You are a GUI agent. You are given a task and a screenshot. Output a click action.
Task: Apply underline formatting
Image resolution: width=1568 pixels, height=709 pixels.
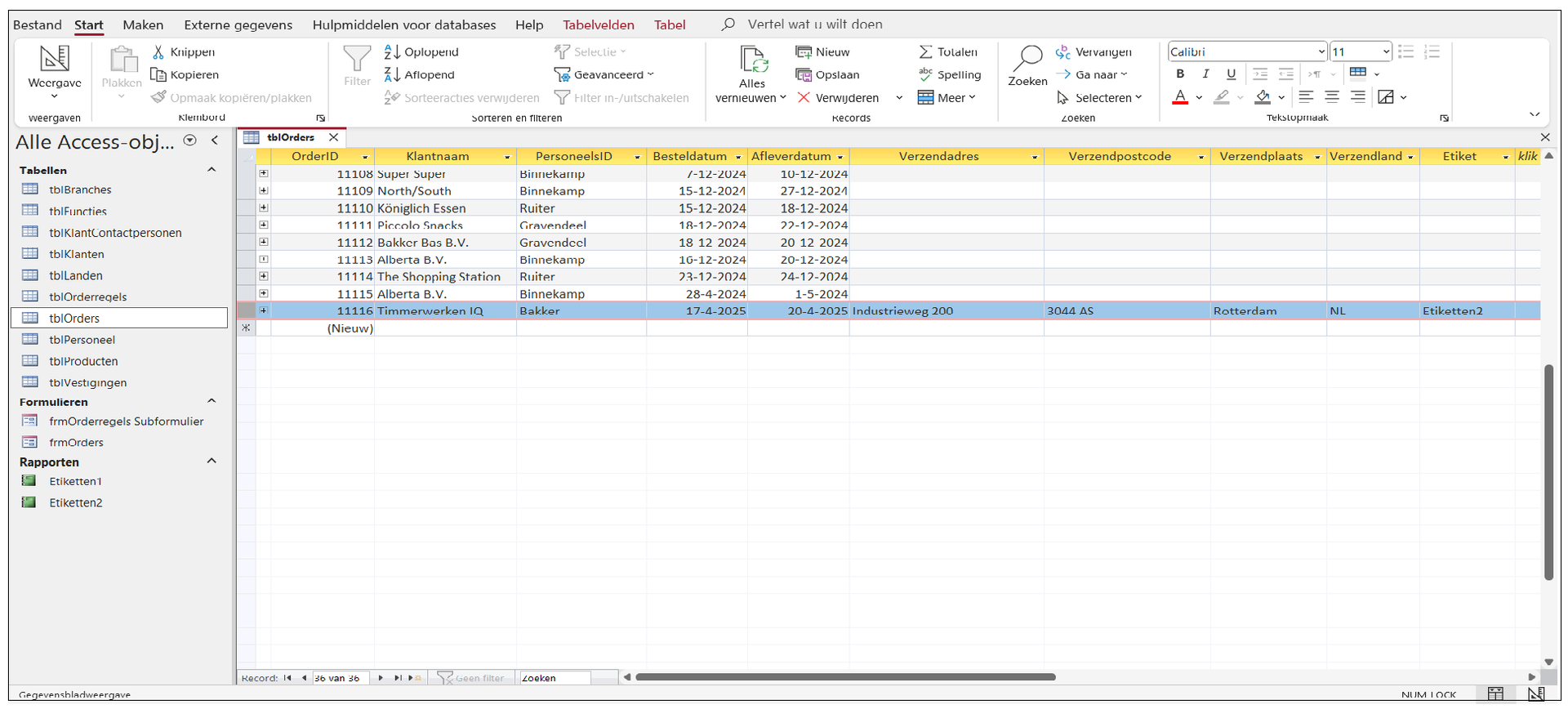[x=1231, y=74]
